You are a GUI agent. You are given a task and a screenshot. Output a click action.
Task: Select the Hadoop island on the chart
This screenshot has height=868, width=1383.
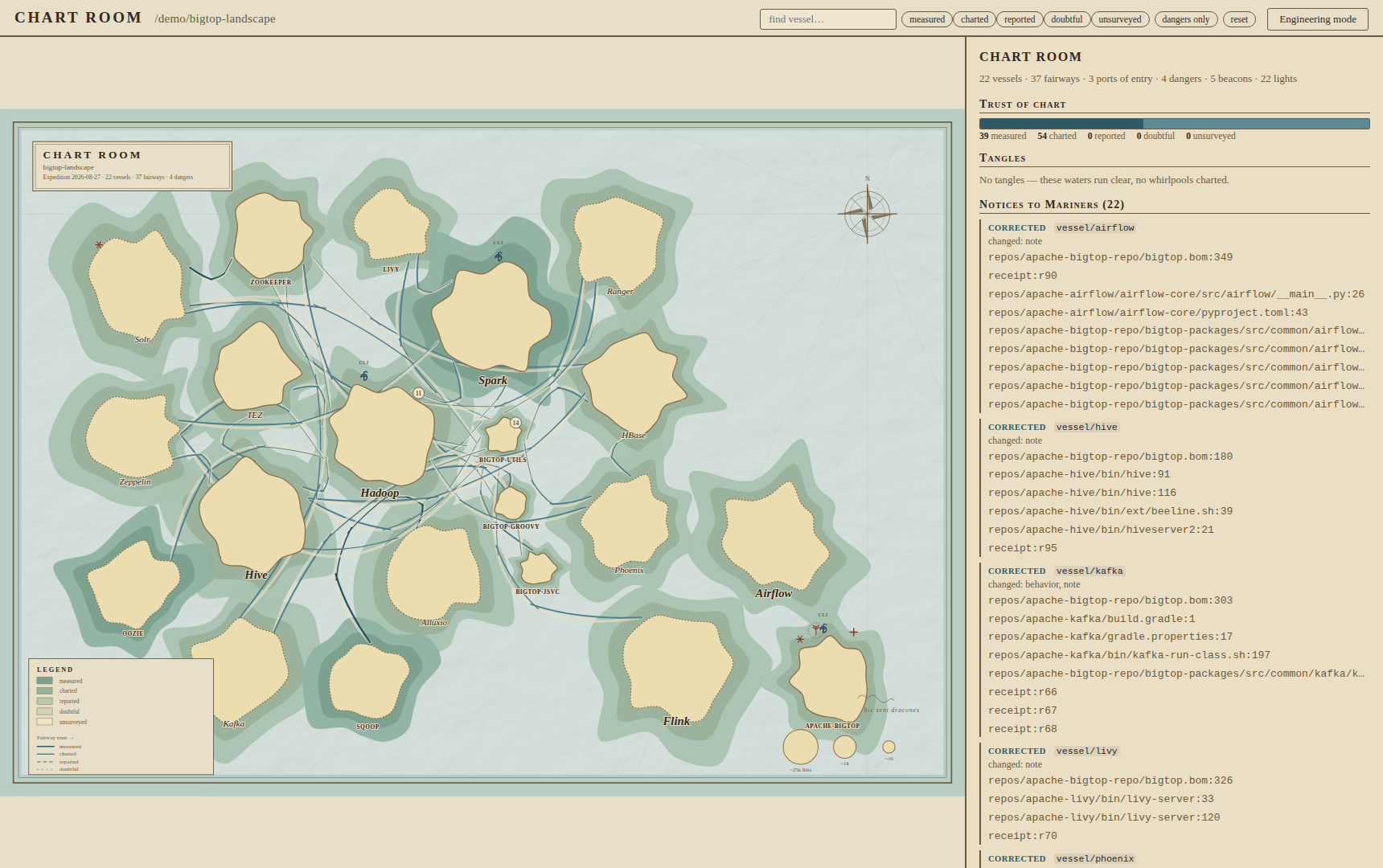(382, 436)
